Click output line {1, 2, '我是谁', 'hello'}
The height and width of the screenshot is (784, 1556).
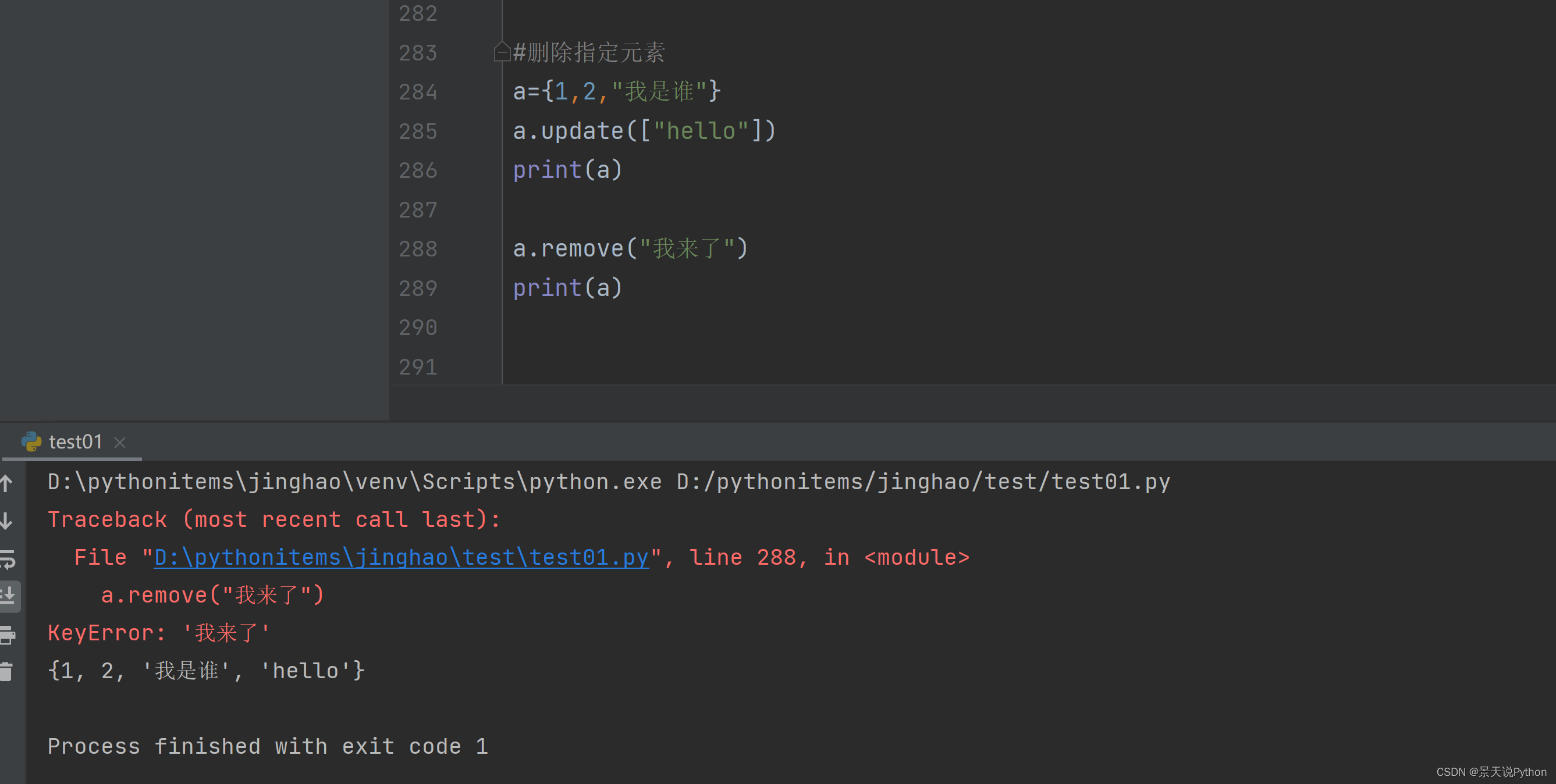pyautogui.click(x=207, y=671)
